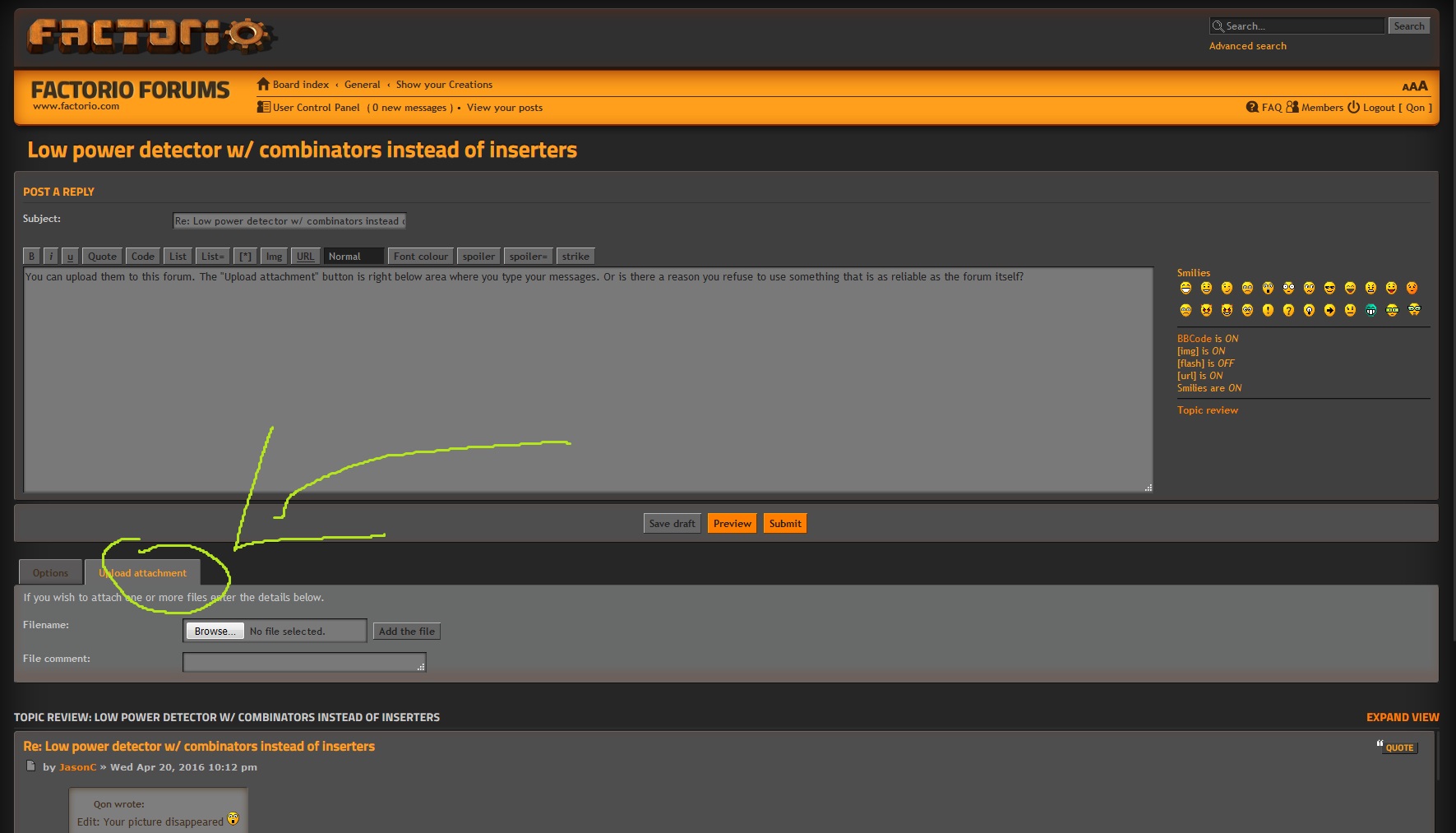The image size is (1456, 833).
Task: Insert the exclamation mark smiley
Action: click(1268, 310)
